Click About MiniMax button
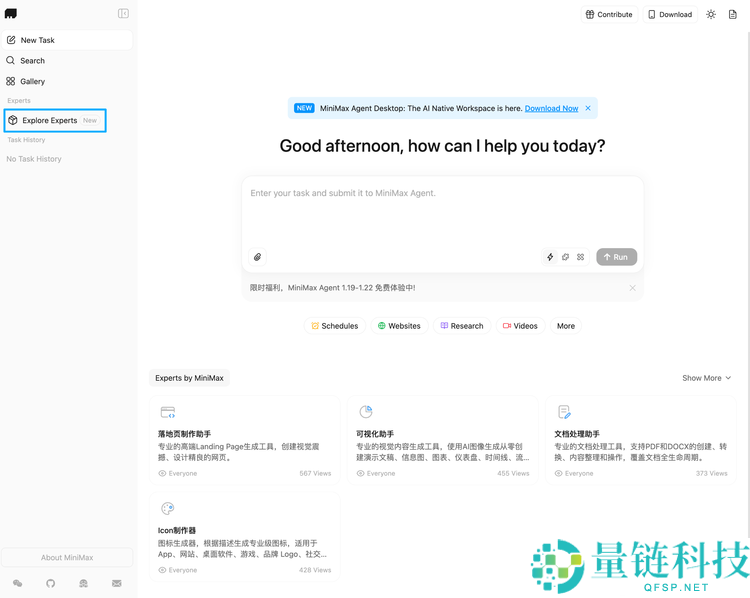750x598 pixels. 67,557
